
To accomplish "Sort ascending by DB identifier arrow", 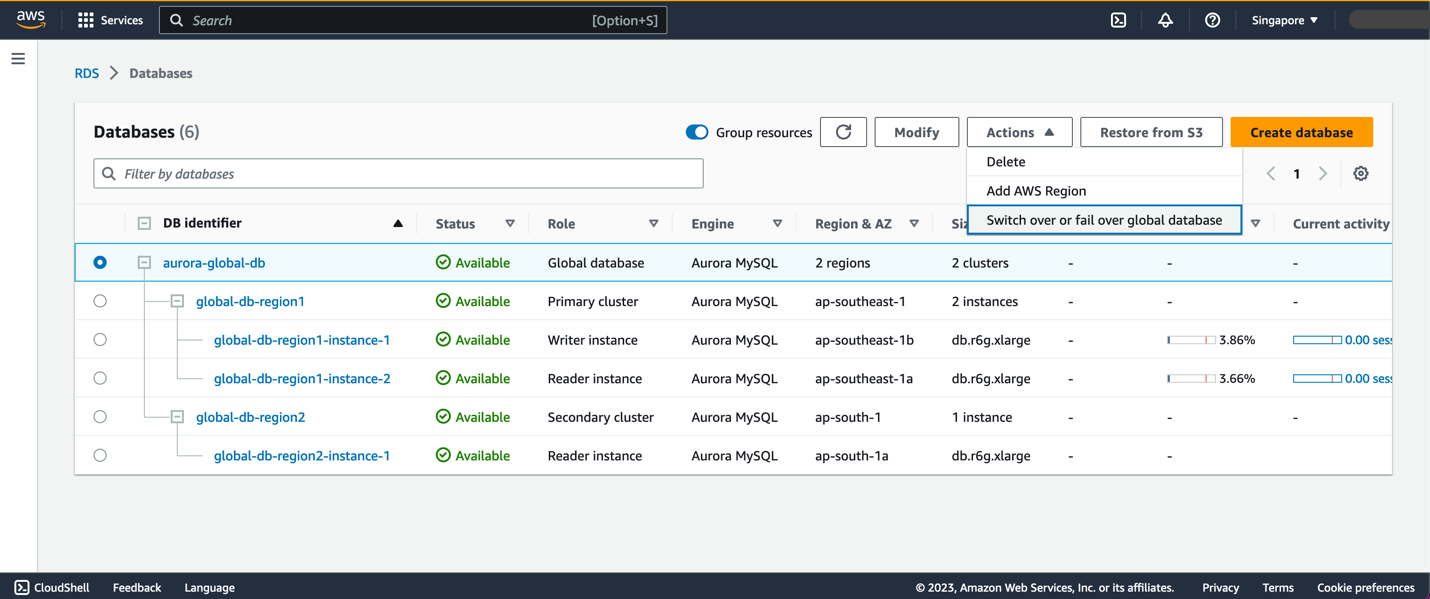I will pyautogui.click(x=398, y=223).
